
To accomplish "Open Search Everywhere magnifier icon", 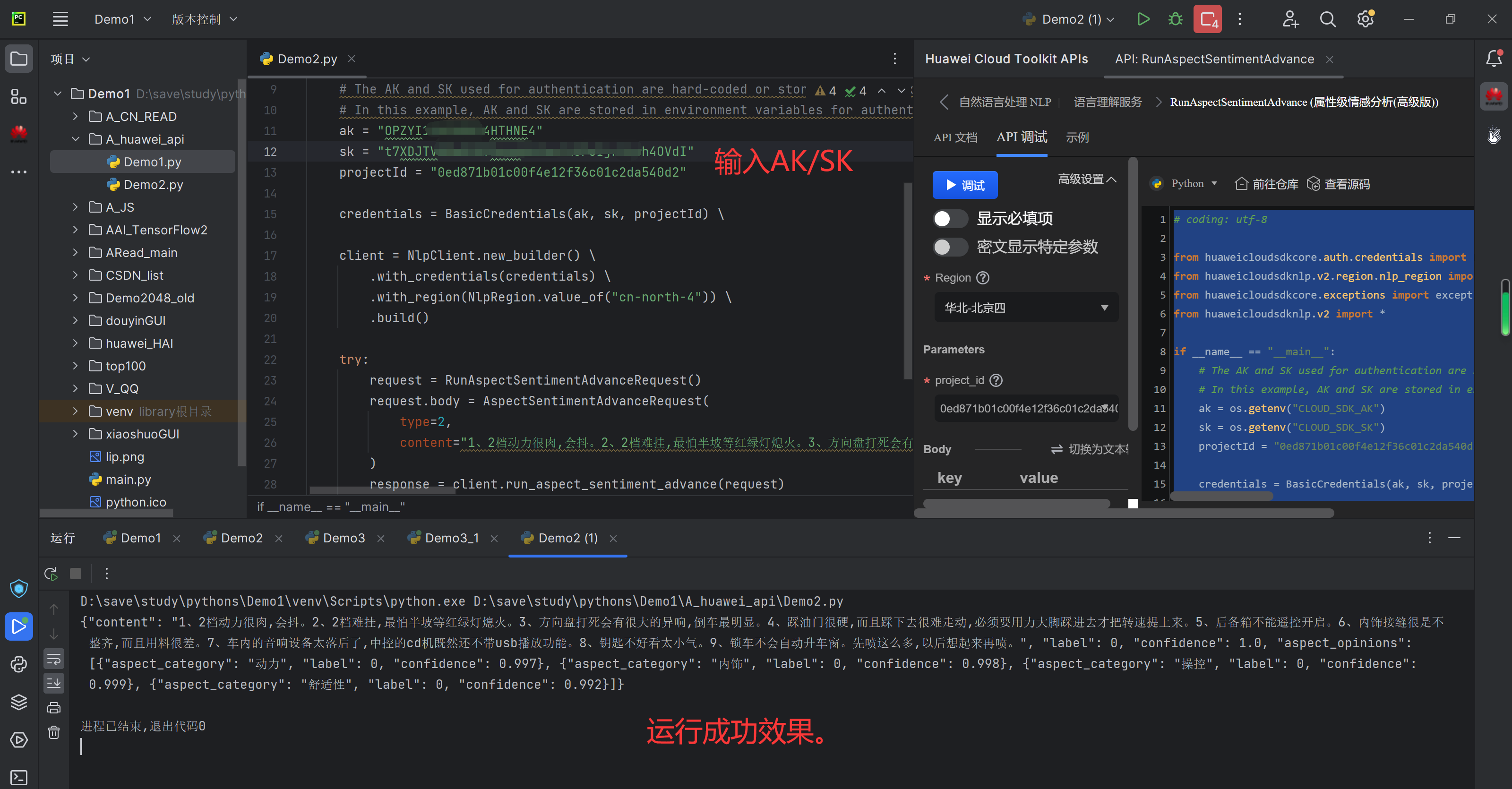I will [1327, 19].
